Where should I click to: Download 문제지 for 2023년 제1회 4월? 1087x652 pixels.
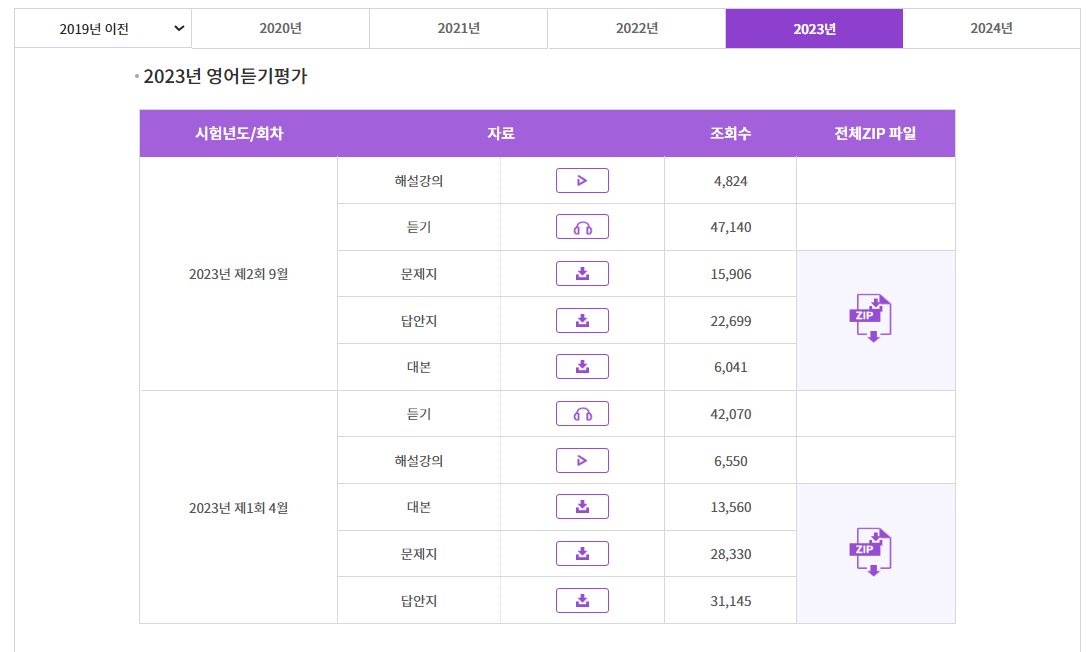tap(582, 554)
